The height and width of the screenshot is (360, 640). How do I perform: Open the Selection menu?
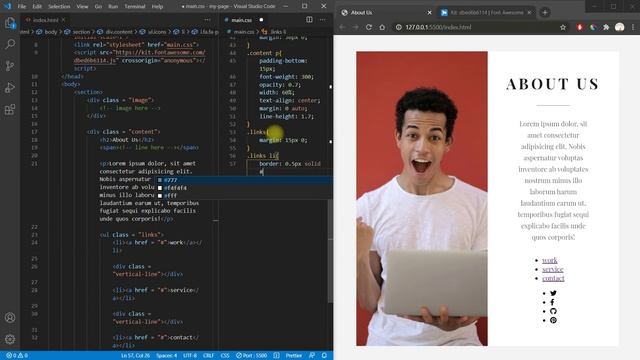[x=59, y=7]
